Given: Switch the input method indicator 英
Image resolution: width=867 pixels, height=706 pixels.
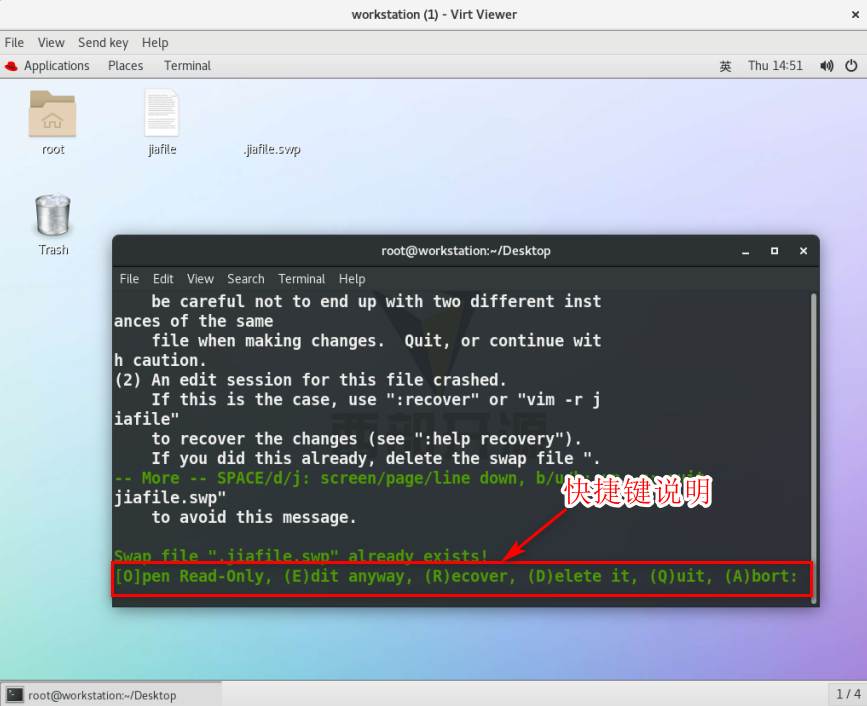Looking at the screenshot, I should pos(725,66).
